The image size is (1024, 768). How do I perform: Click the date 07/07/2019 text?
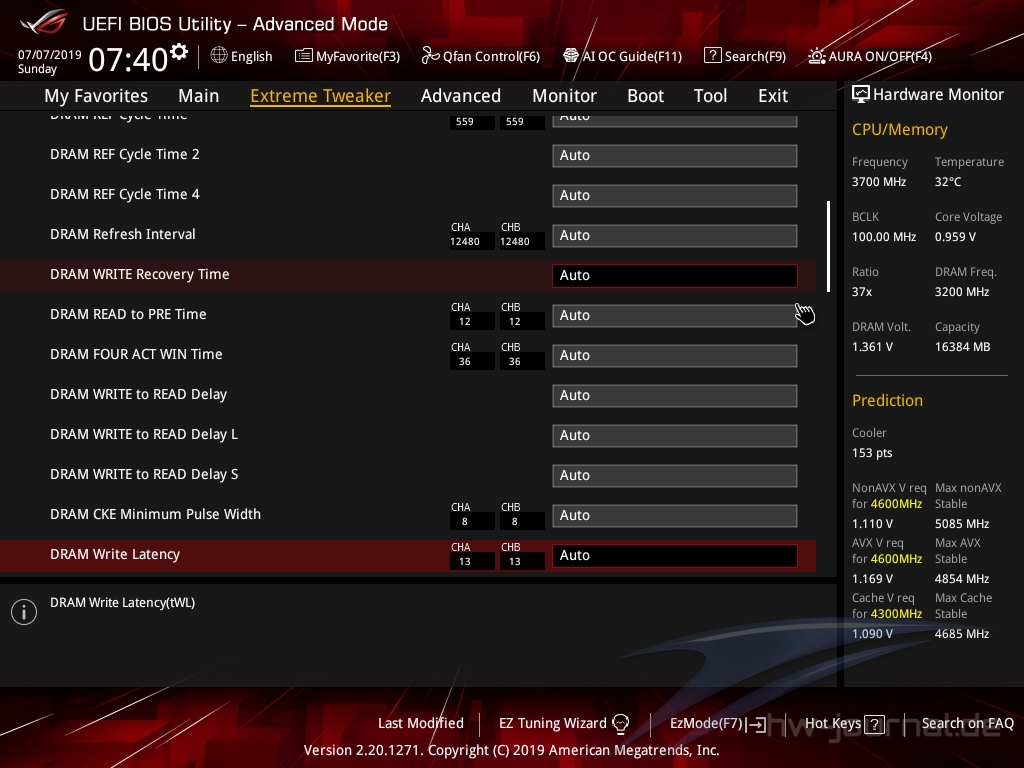point(50,54)
